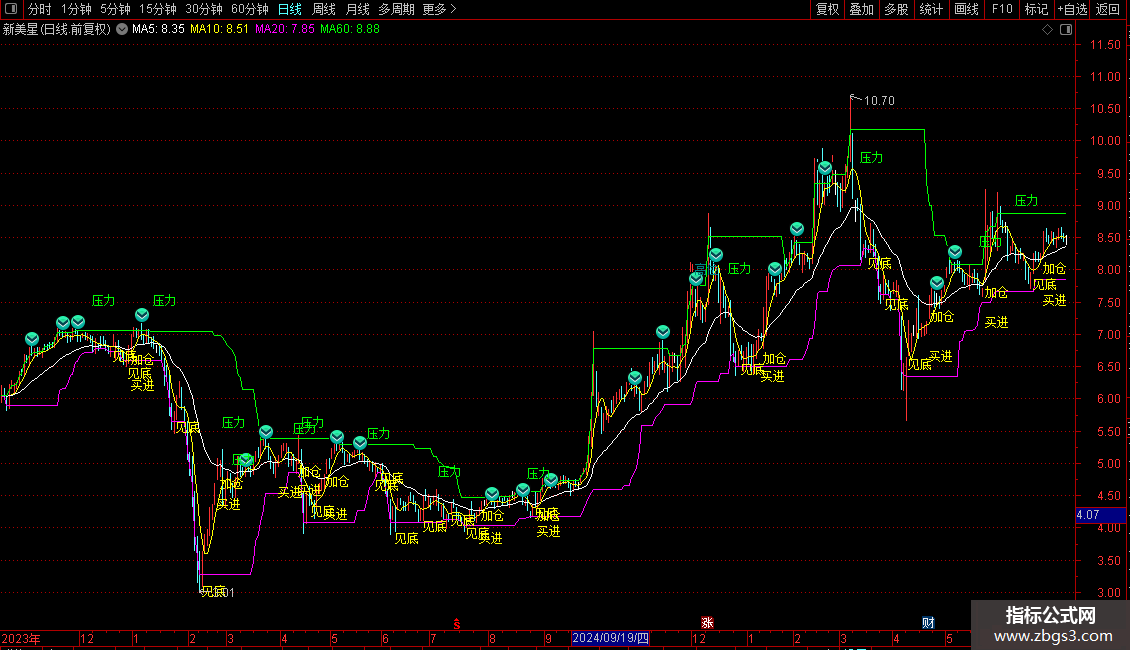Viewport: 1130px width, 650px height.
Task: Click the 新美星(日线.前复权) stock title
Action: tap(57, 30)
